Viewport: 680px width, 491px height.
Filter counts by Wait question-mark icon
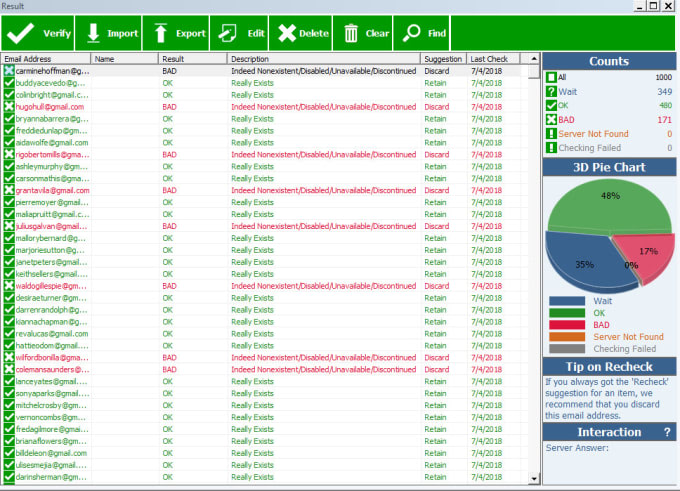(x=551, y=92)
